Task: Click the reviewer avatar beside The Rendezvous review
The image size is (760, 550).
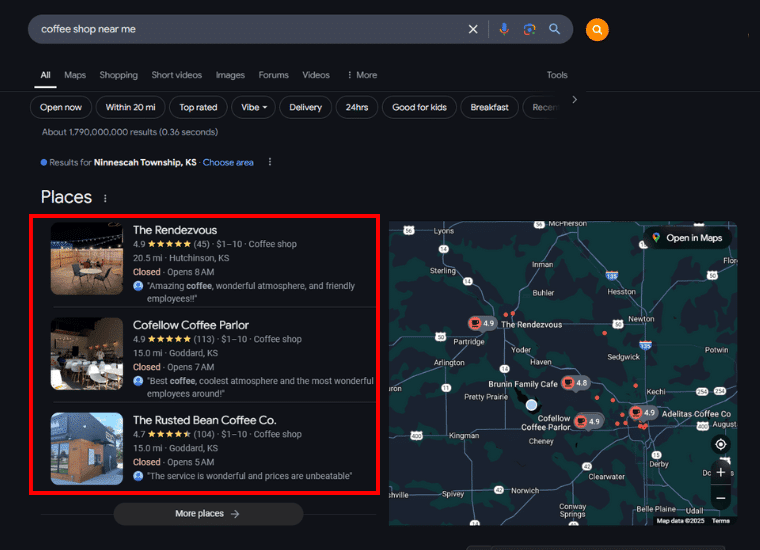Action: click(138, 286)
